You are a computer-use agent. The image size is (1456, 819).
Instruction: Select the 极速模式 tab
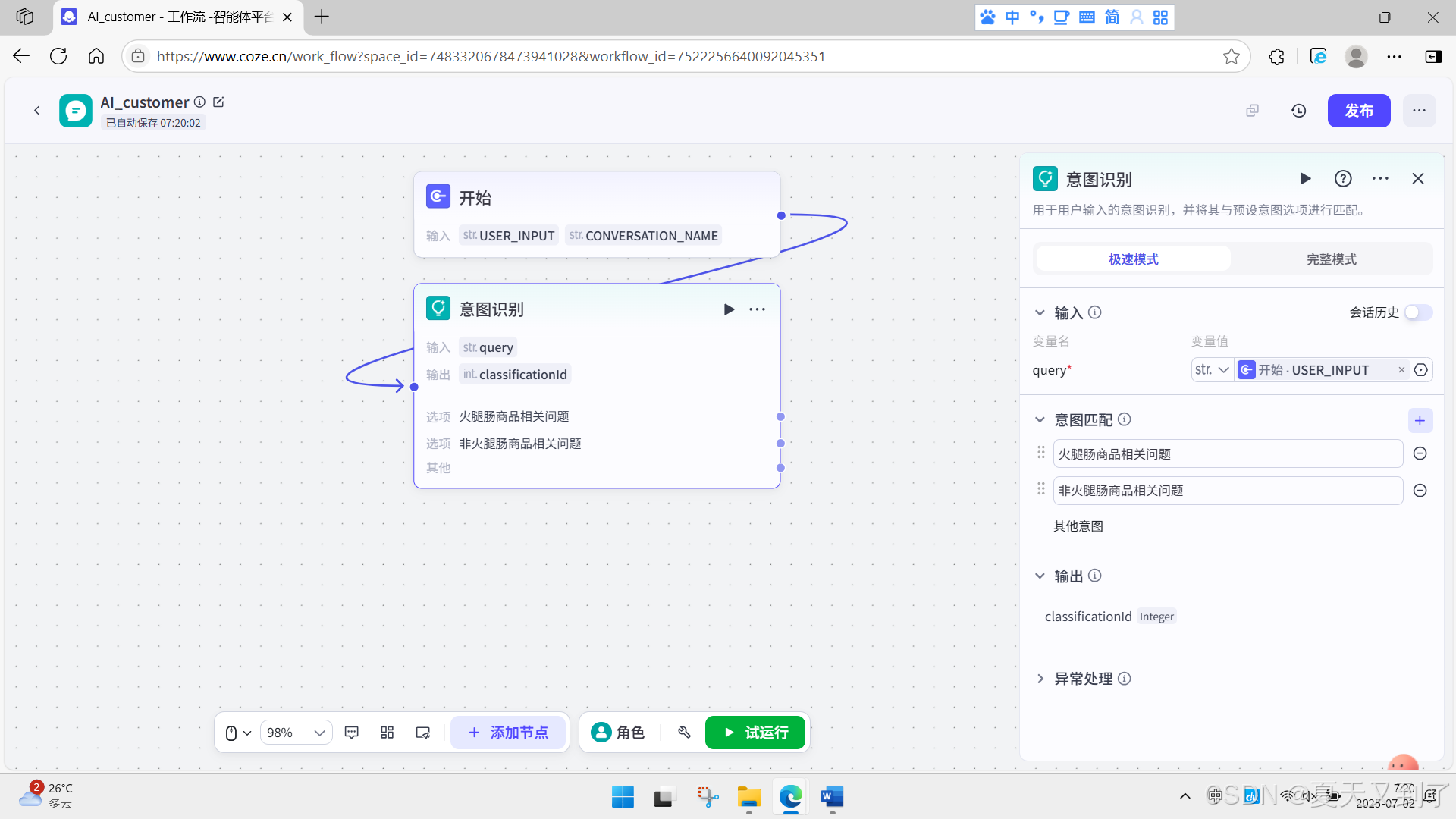point(1133,259)
